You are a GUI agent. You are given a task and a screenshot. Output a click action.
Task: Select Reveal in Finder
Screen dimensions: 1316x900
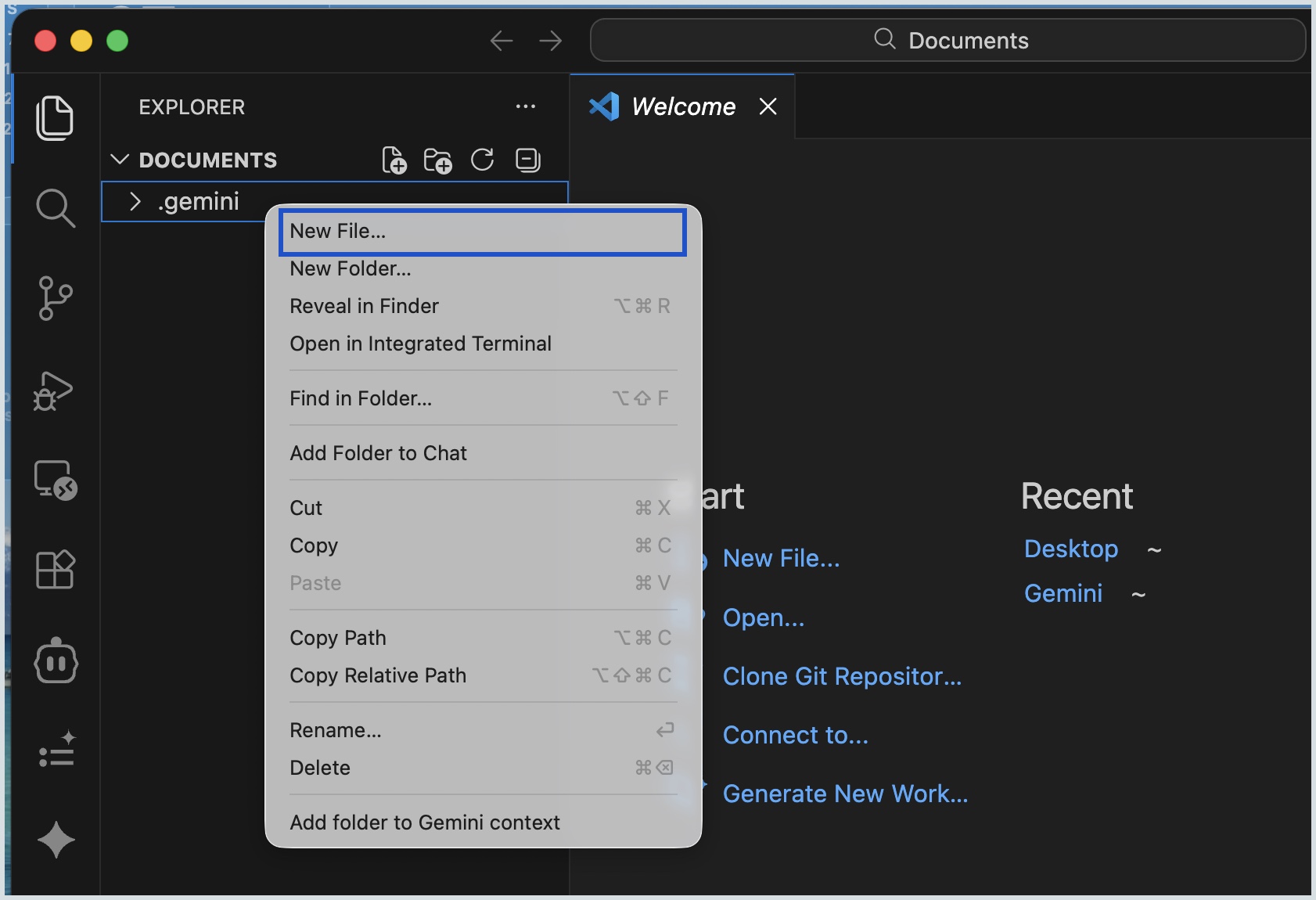483,306
